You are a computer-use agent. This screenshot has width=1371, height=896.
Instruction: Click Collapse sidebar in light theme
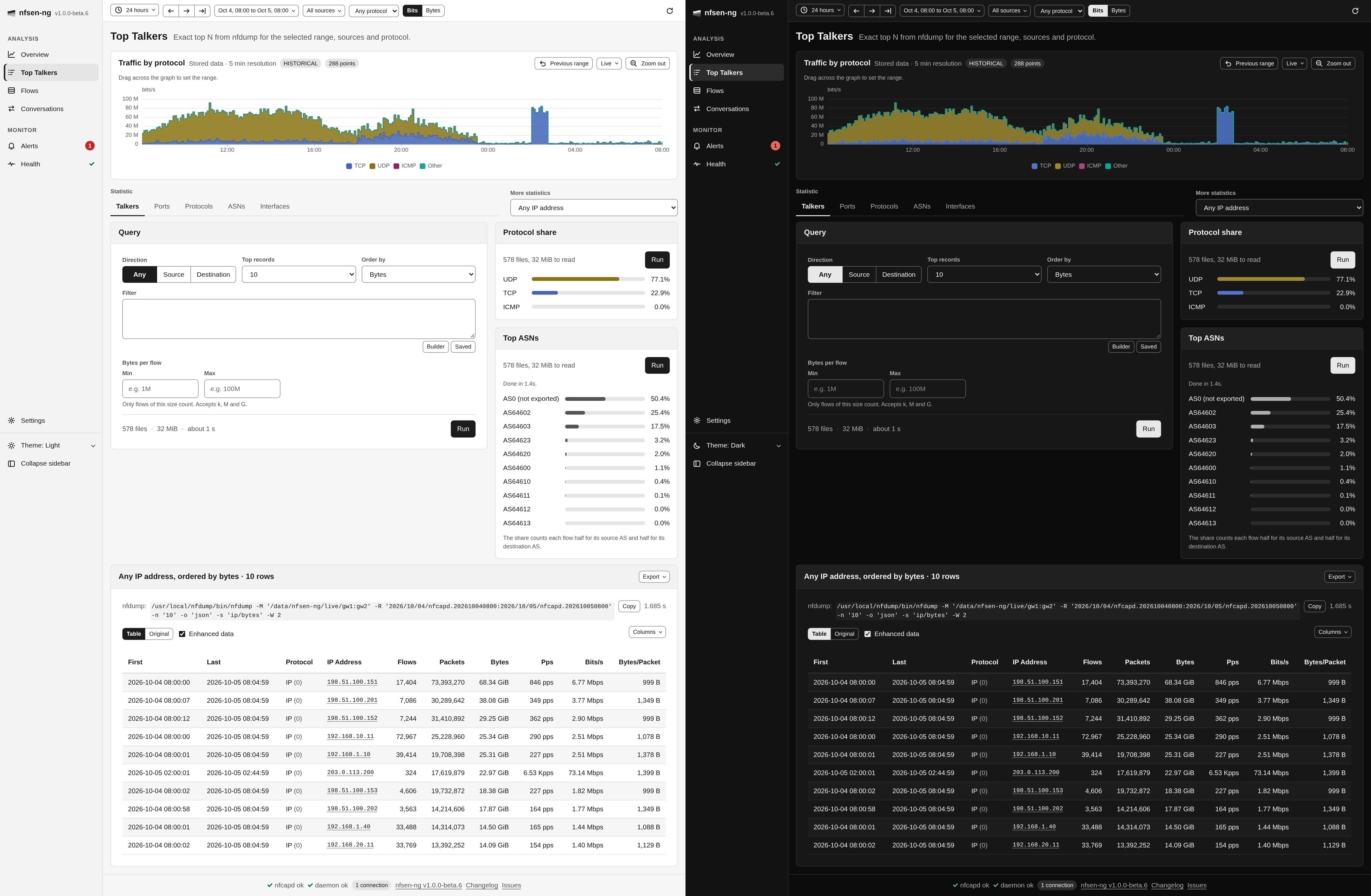click(51, 463)
